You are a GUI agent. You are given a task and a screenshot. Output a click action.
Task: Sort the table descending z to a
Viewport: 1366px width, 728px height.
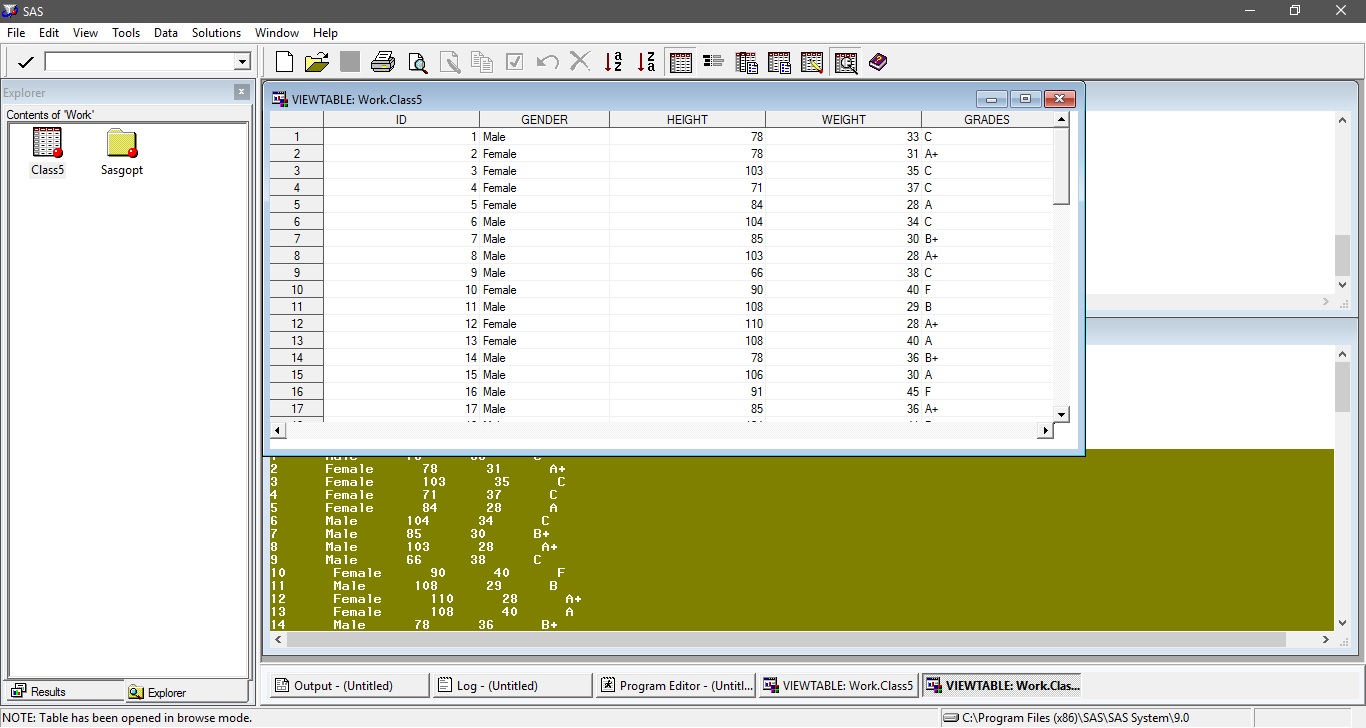pos(646,61)
